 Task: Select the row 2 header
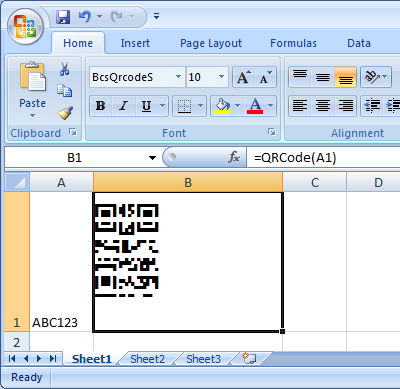(x=17, y=342)
